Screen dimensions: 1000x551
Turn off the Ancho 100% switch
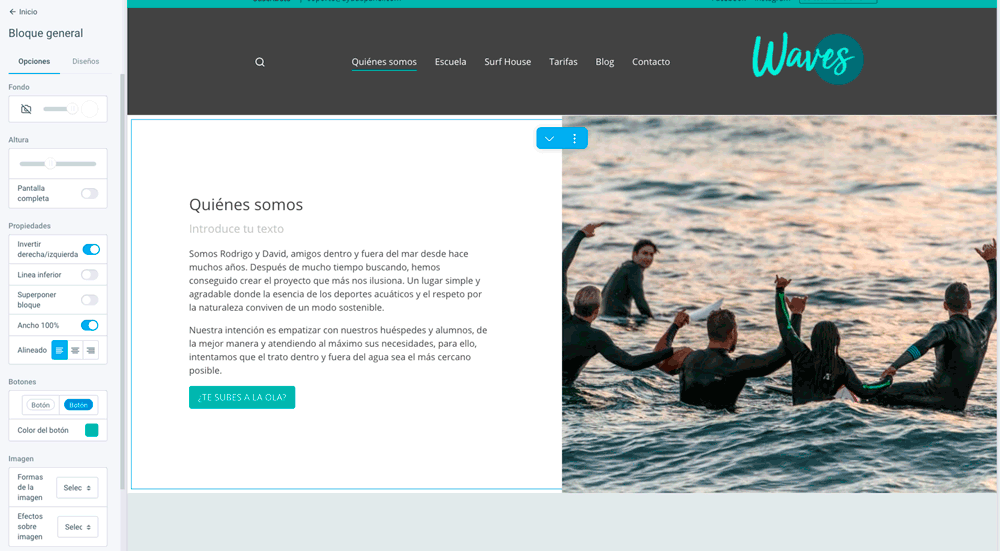pyautogui.click(x=90, y=325)
